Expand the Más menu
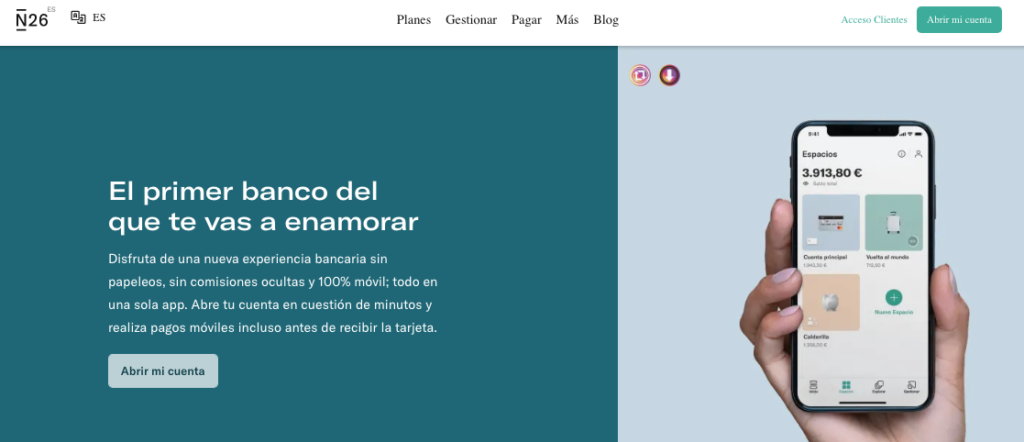1024x442 pixels. click(567, 20)
